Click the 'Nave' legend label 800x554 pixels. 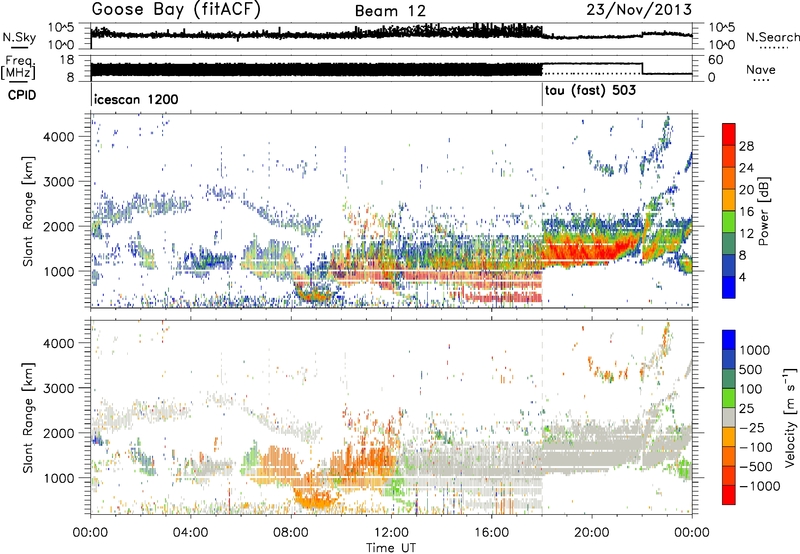click(x=761, y=70)
